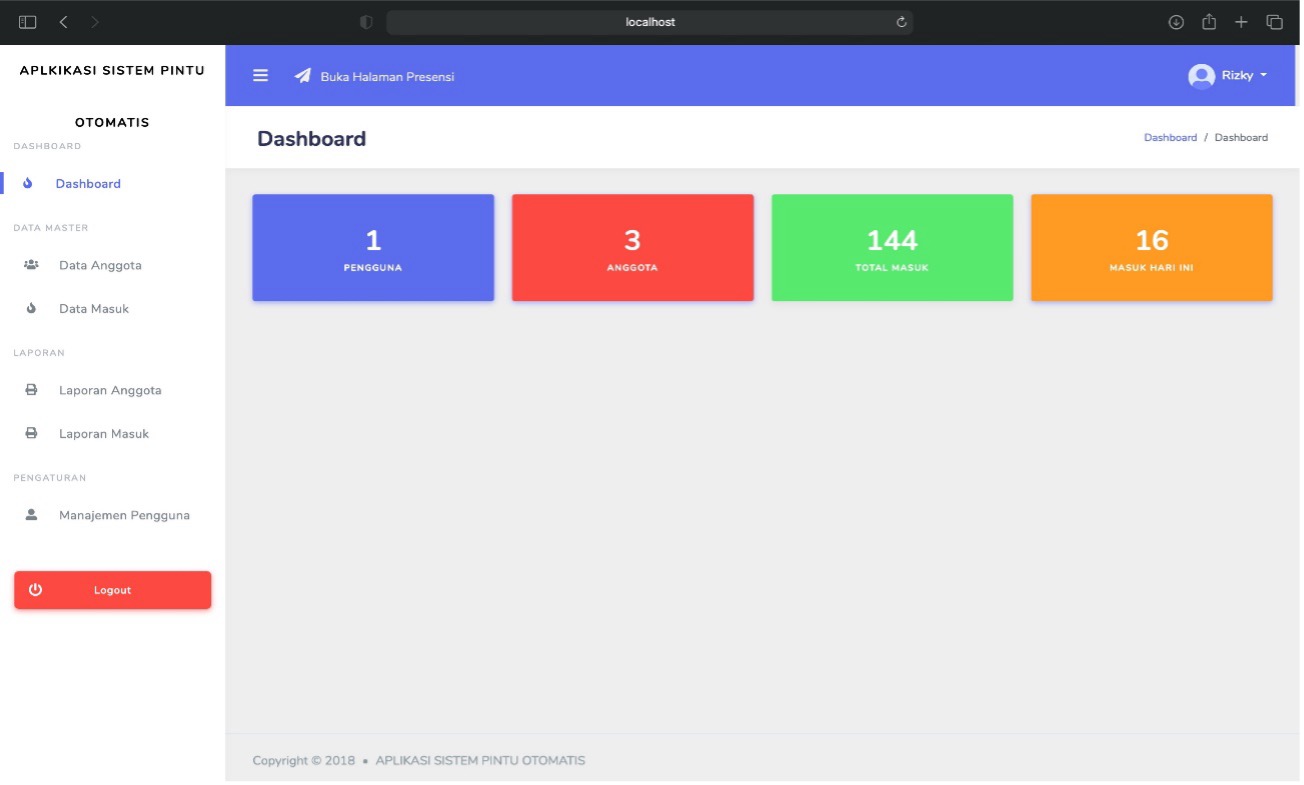Click the browser share icon

pos(1209,21)
